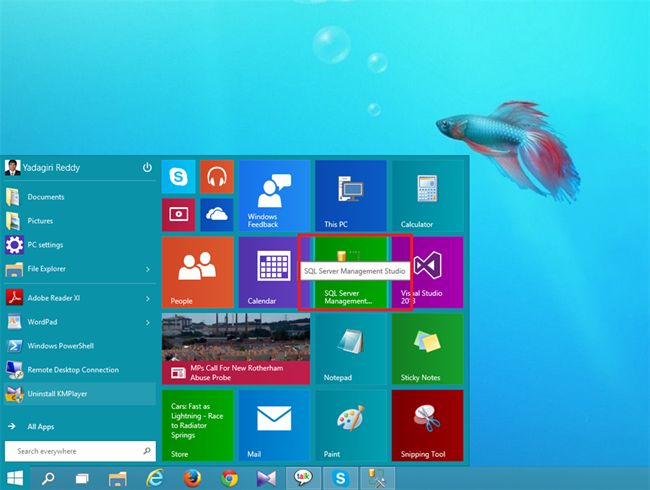The height and width of the screenshot is (490, 650).
Task: Open the Rotherham news story tile
Action: point(236,349)
